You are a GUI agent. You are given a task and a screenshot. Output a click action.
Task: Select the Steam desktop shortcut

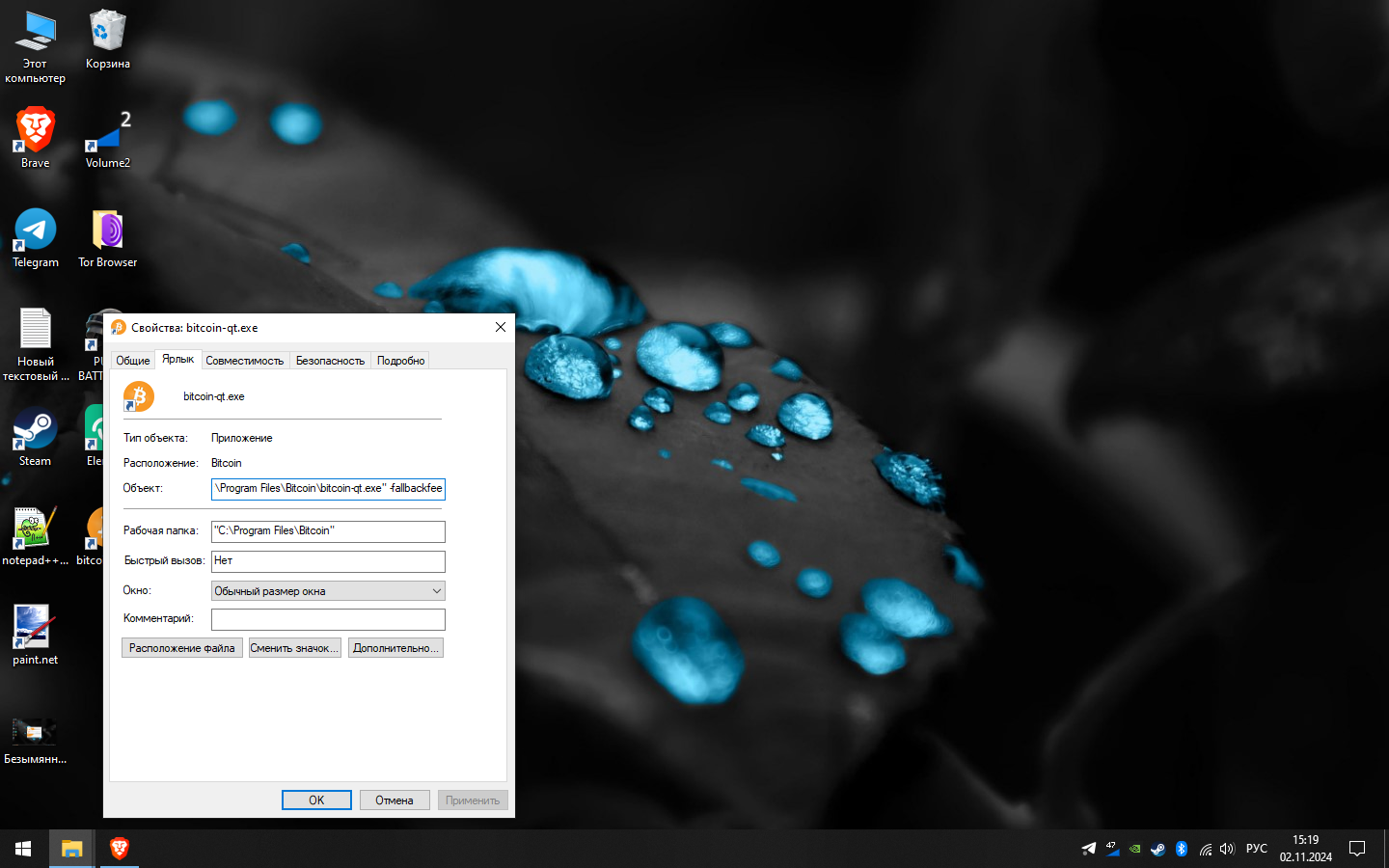coord(35,437)
